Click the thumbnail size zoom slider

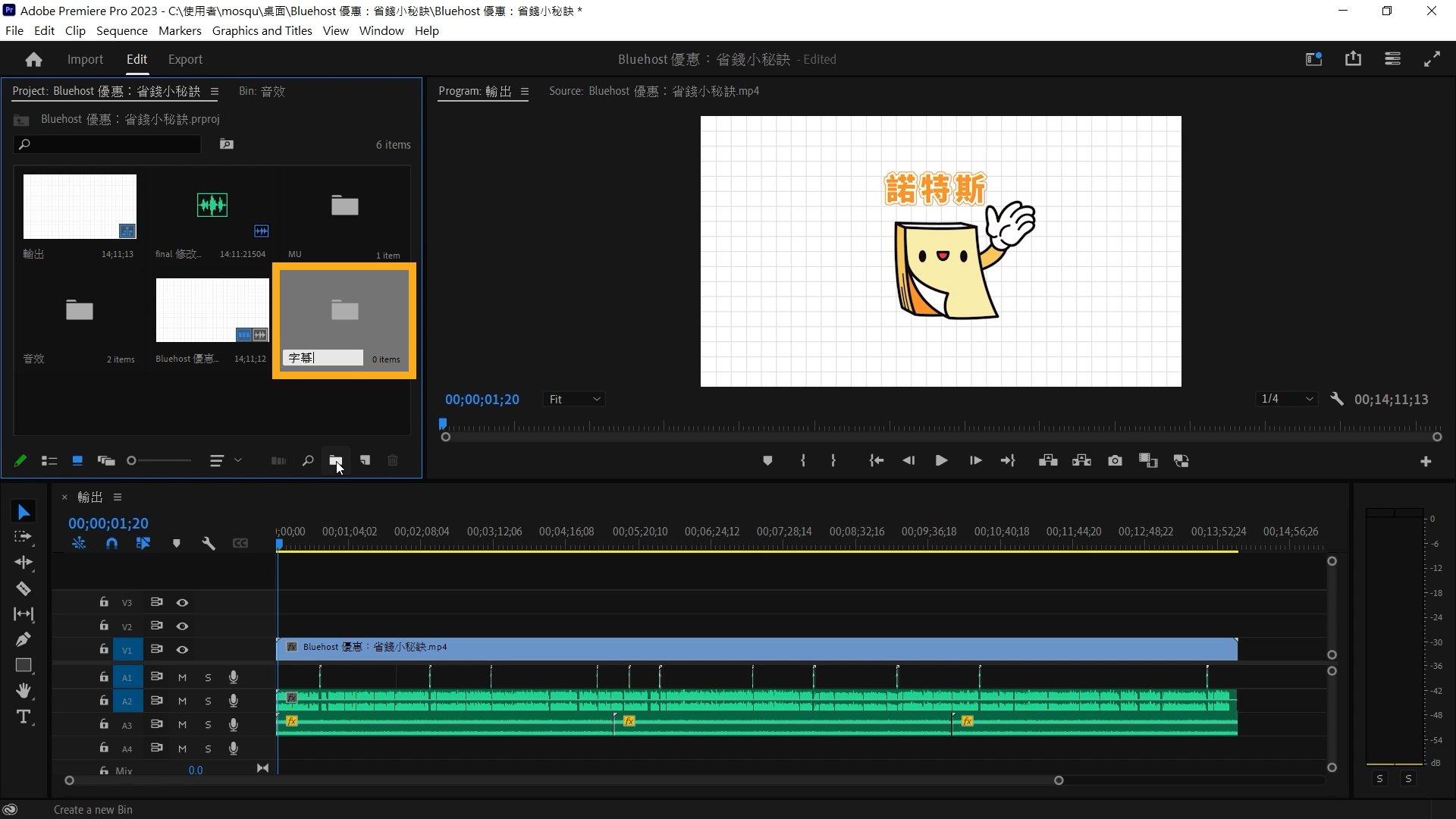coord(159,460)
